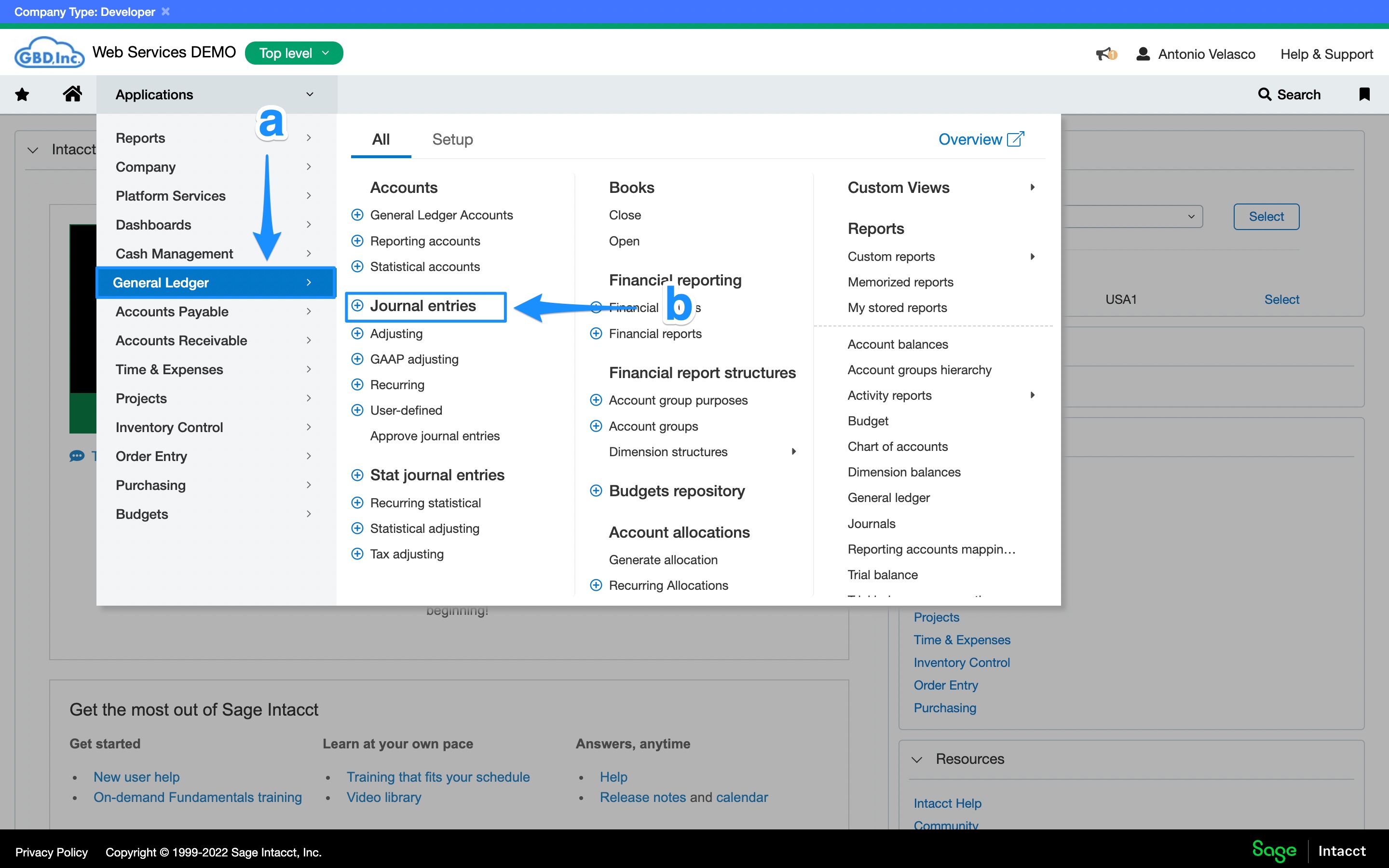Collapse the Intacct section chevron
Screen dimensions: 1389x868
(33, 150)
